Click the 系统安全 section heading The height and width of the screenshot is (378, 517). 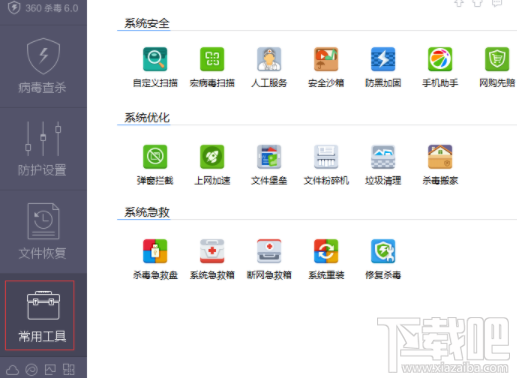(147, 23)
